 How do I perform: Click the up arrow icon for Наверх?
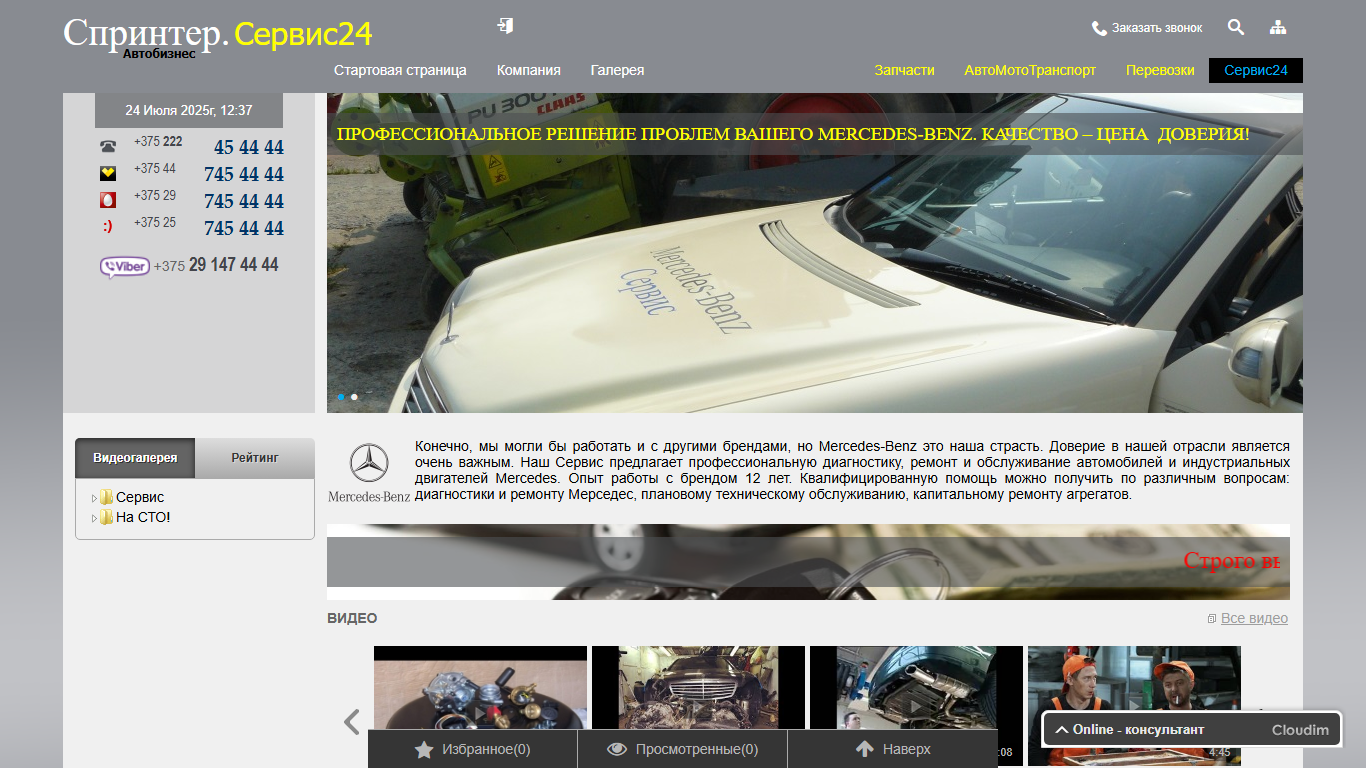[x=865, y=749]
